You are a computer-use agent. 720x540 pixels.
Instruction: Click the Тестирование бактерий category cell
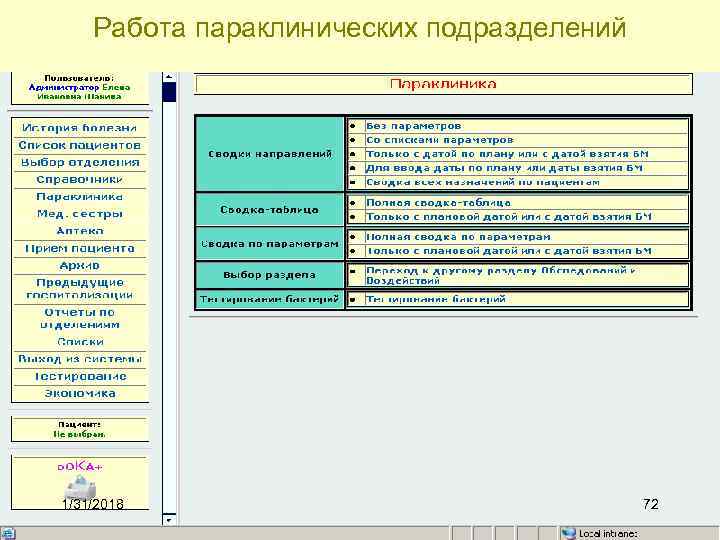270,299
